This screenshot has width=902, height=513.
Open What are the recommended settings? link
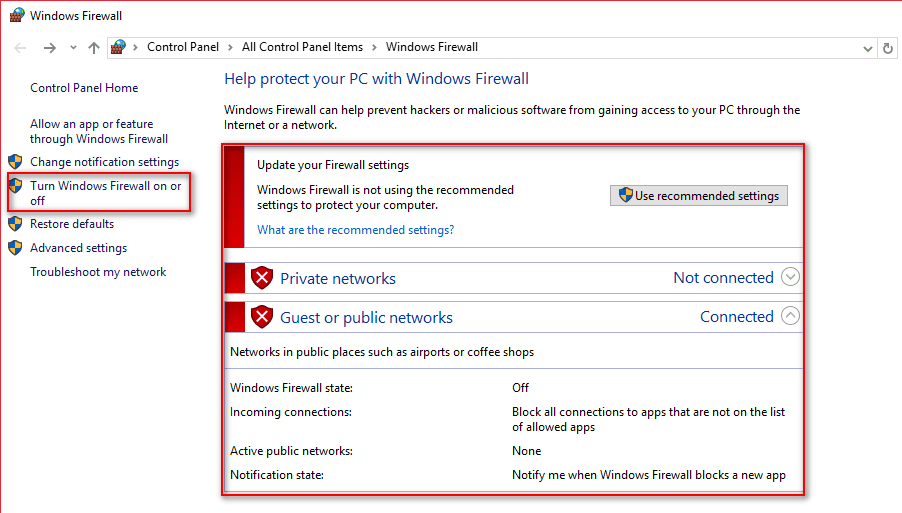pyautogui.click(x=356, y=230)
